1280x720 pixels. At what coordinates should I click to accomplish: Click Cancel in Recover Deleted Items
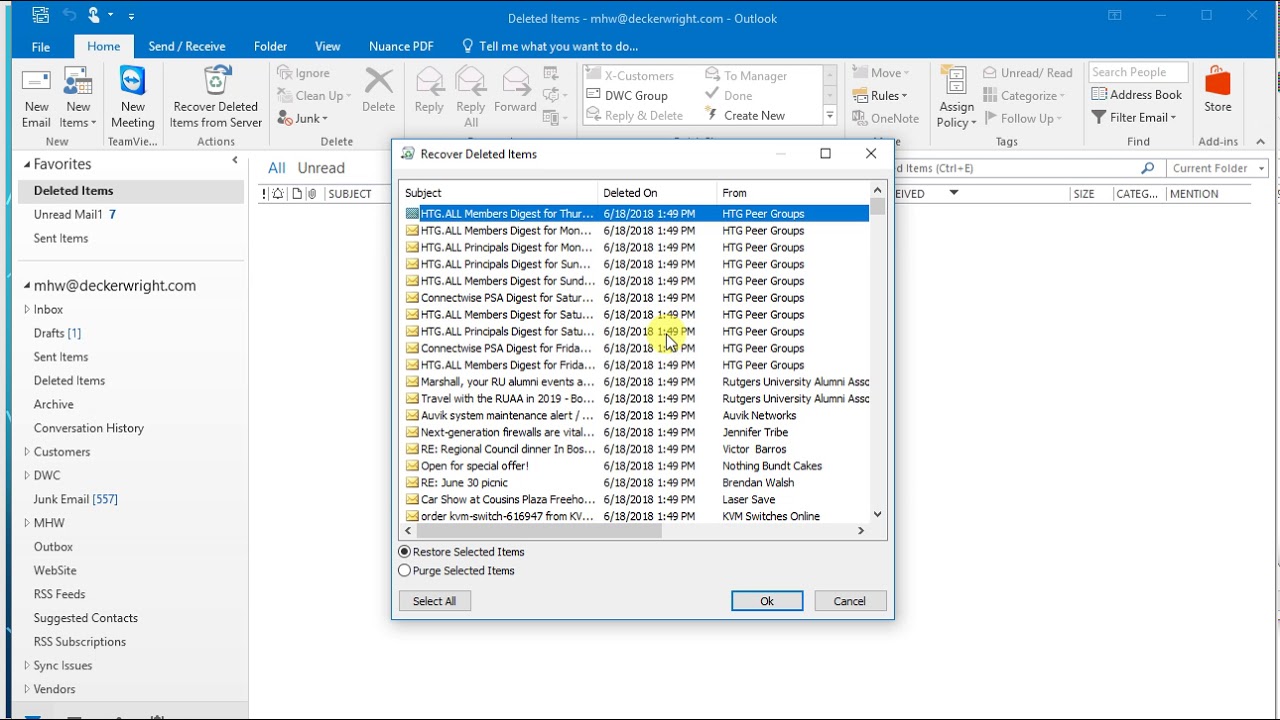(x=850, y=601)
